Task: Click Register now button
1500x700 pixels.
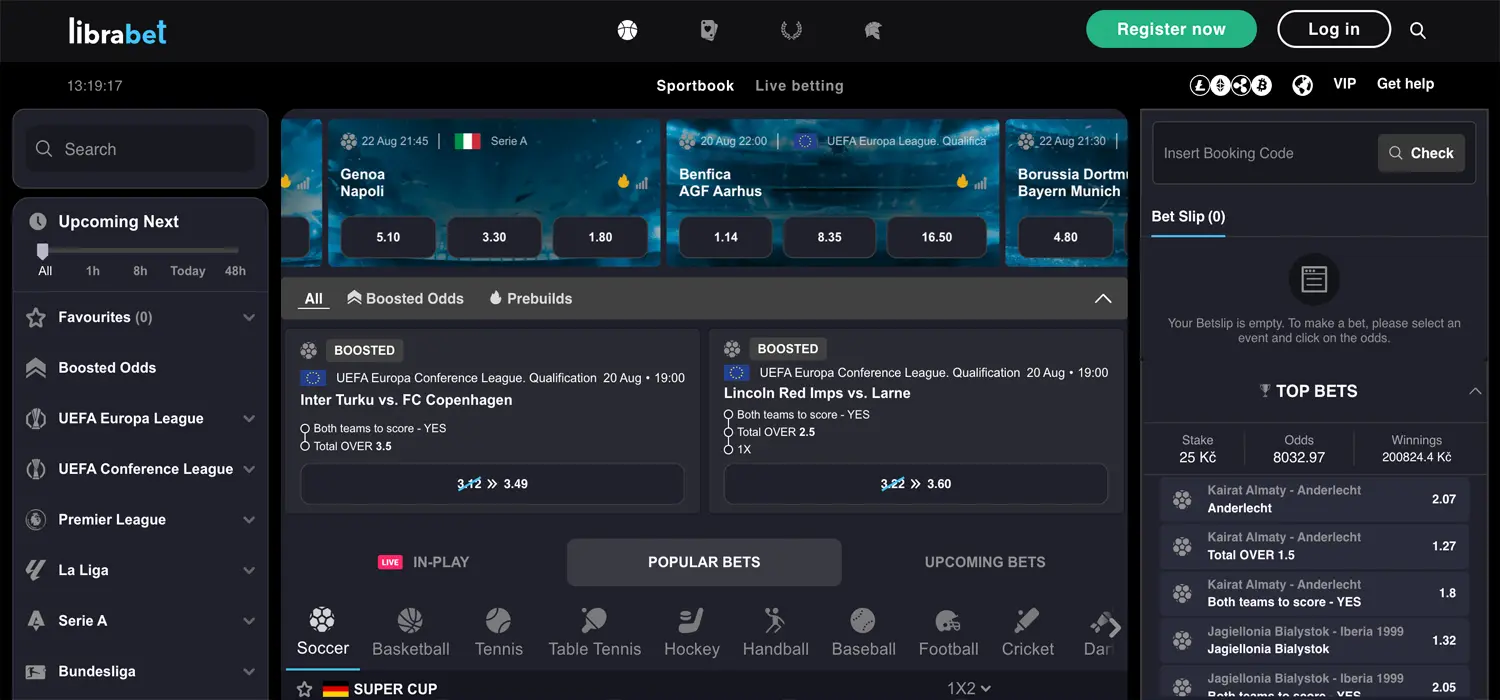Action: click(1171, 30)
